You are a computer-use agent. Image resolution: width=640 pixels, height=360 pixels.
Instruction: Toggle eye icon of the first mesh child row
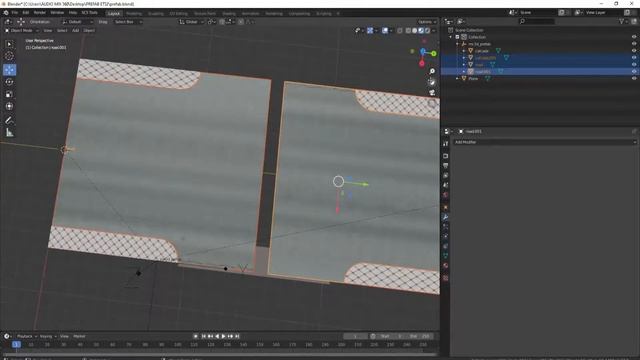(634, 51)
